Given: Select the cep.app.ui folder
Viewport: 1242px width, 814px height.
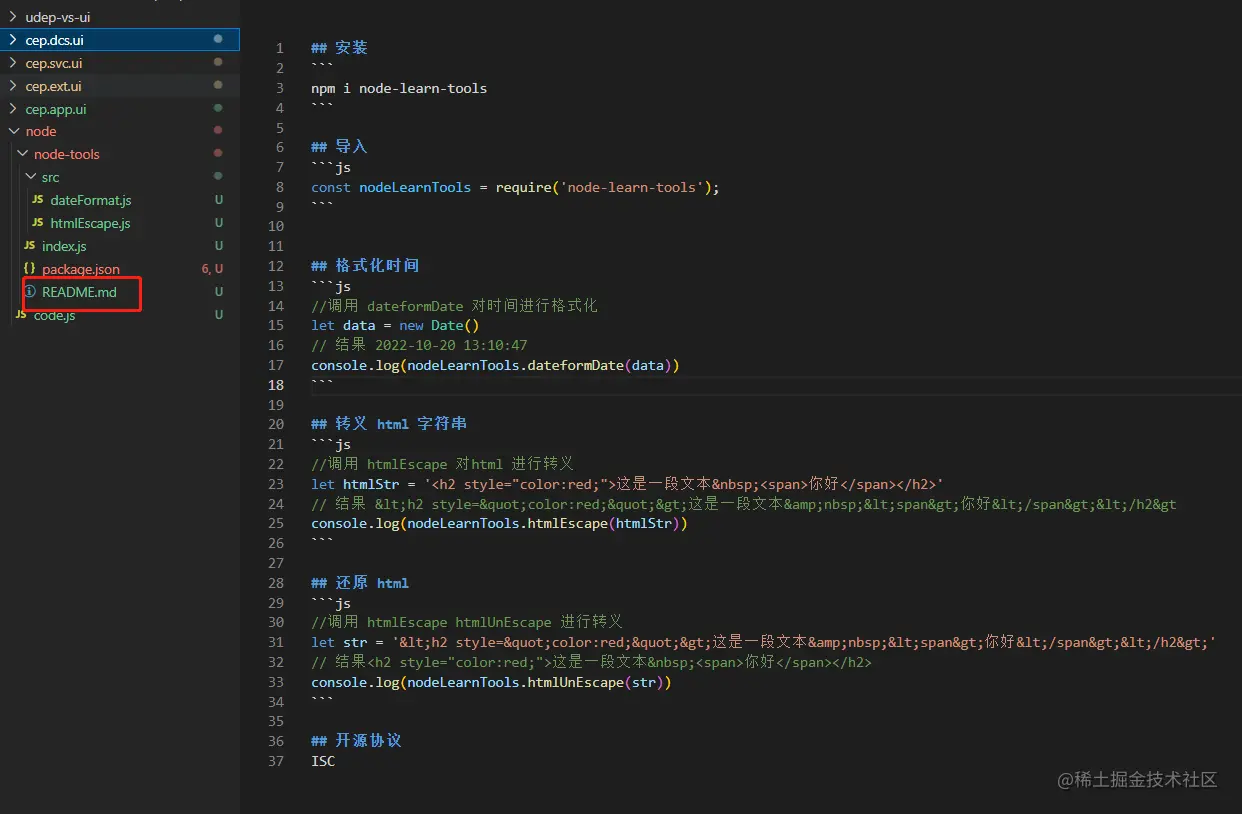Looking at the screenshot, I should click(56, 109).
